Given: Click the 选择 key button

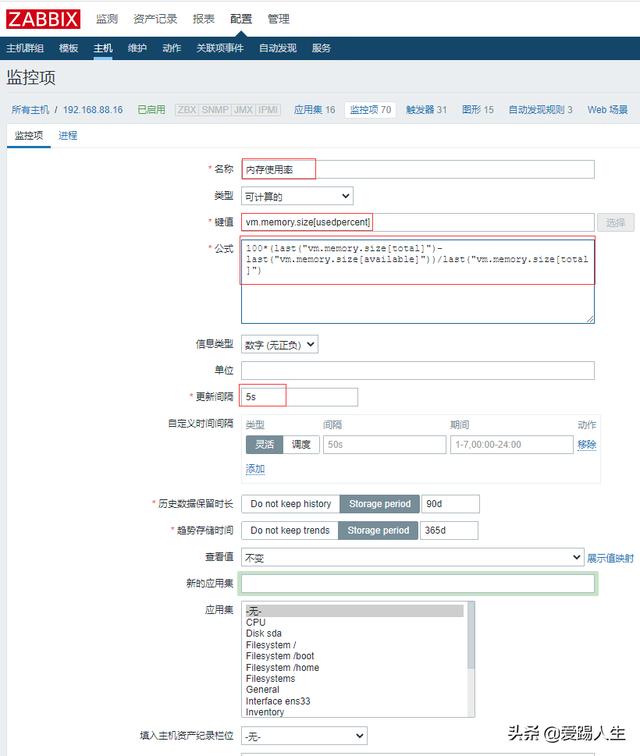Looking at the screenshot, I should (x=615, y=223).
